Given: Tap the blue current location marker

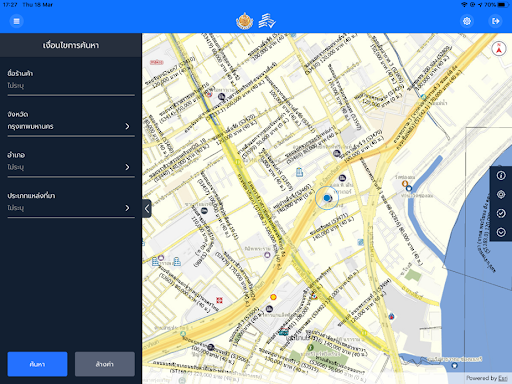Looking at the screenshot, I should (327, 198).
